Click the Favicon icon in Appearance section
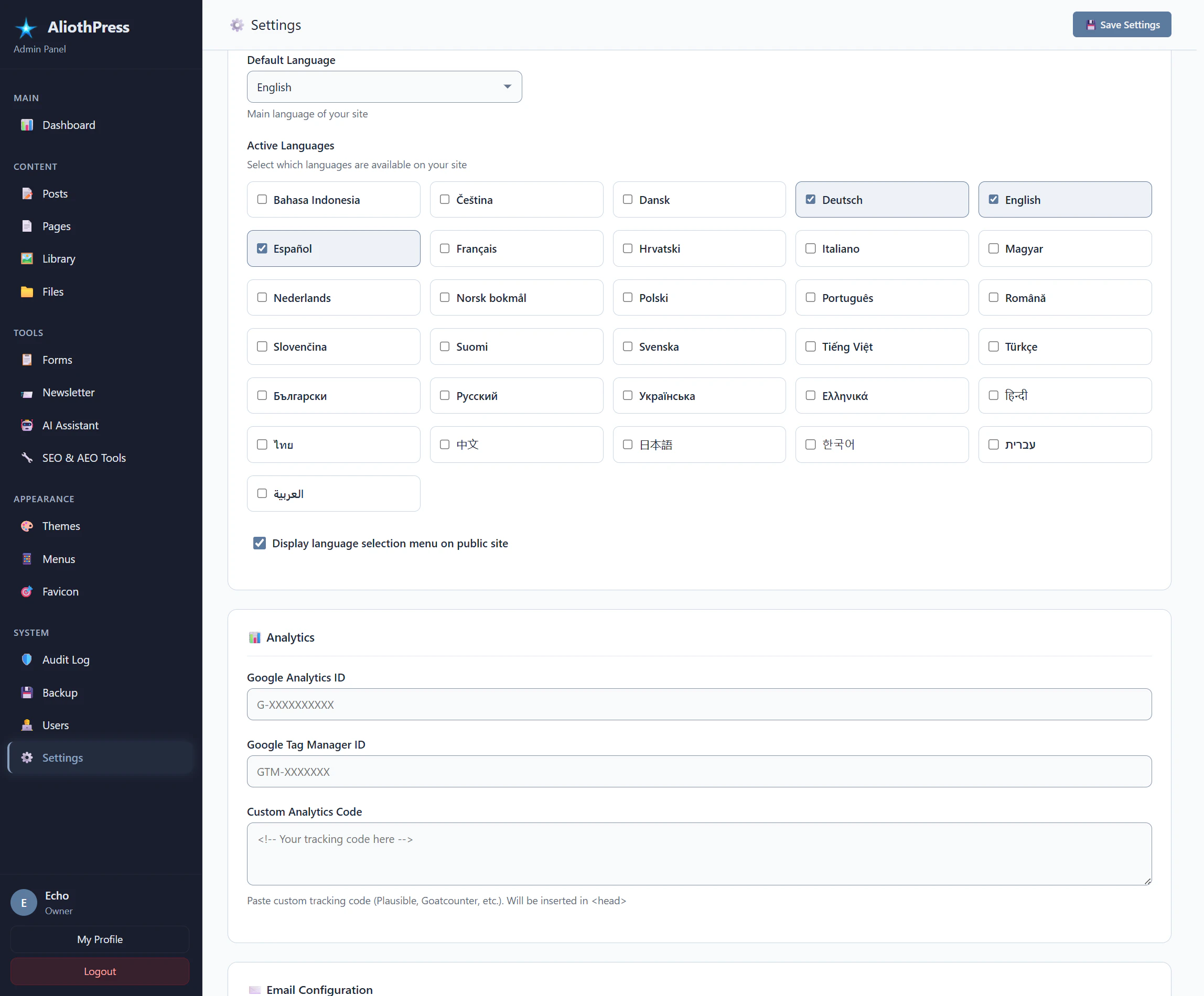 pos(27,591)
